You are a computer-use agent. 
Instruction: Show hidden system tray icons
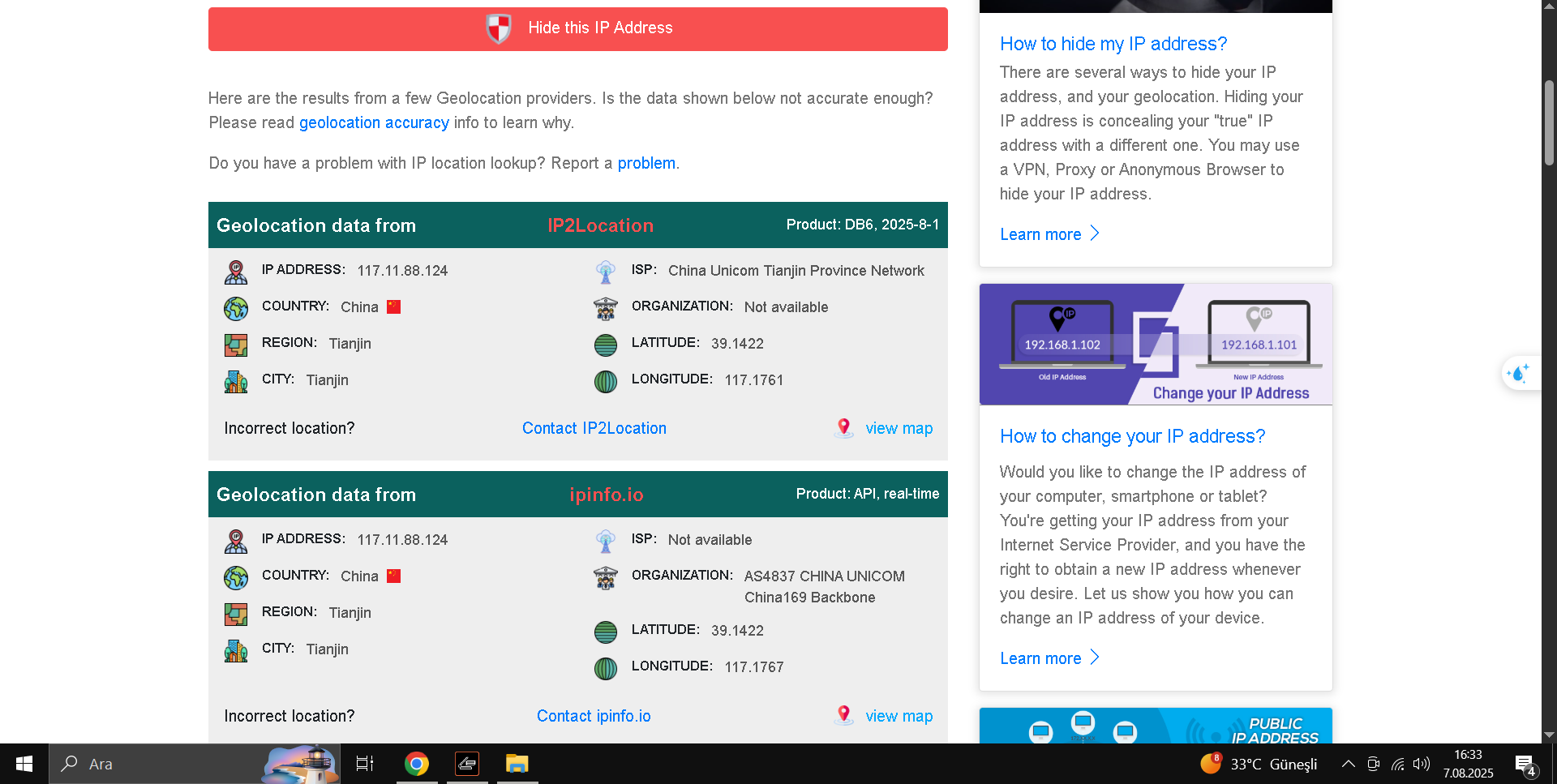tap(1348, 764)
